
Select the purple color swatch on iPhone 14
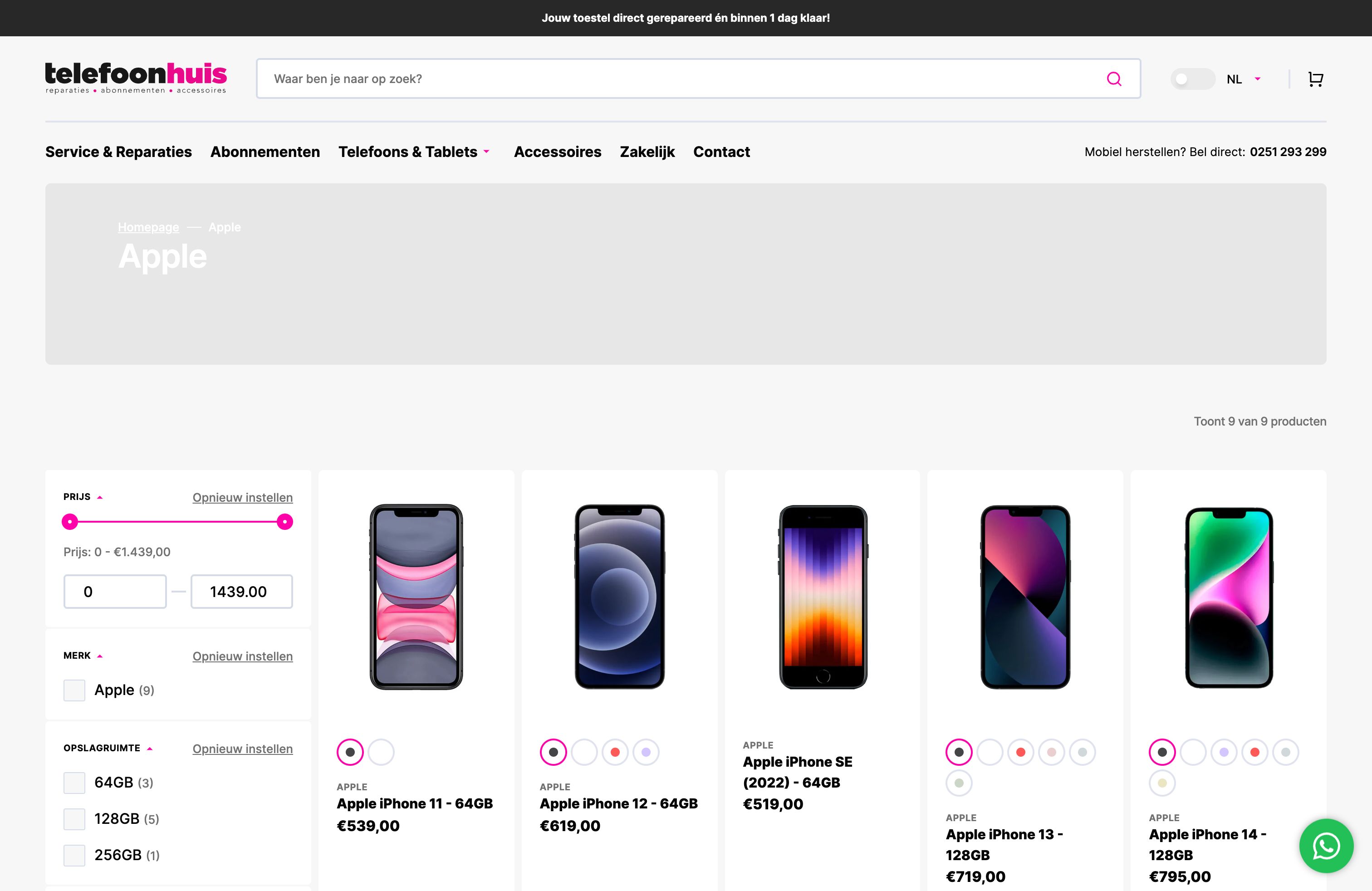click(1223, 752)
